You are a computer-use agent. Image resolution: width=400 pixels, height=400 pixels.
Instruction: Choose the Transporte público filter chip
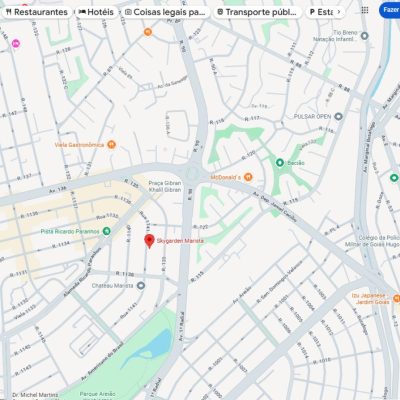pyautogui.click(x=257, y=12)
